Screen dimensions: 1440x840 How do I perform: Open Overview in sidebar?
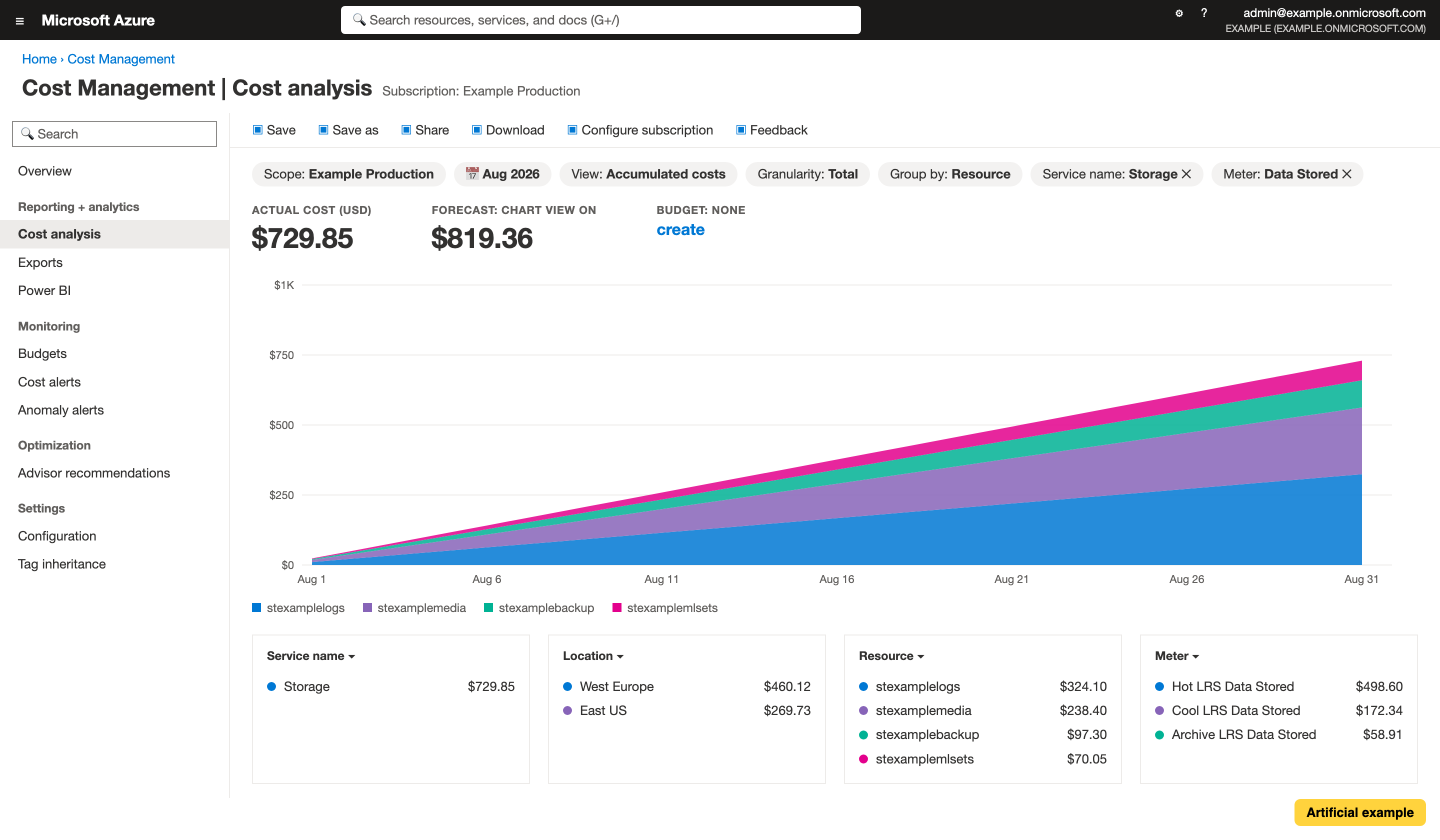[x=114, y=171]
